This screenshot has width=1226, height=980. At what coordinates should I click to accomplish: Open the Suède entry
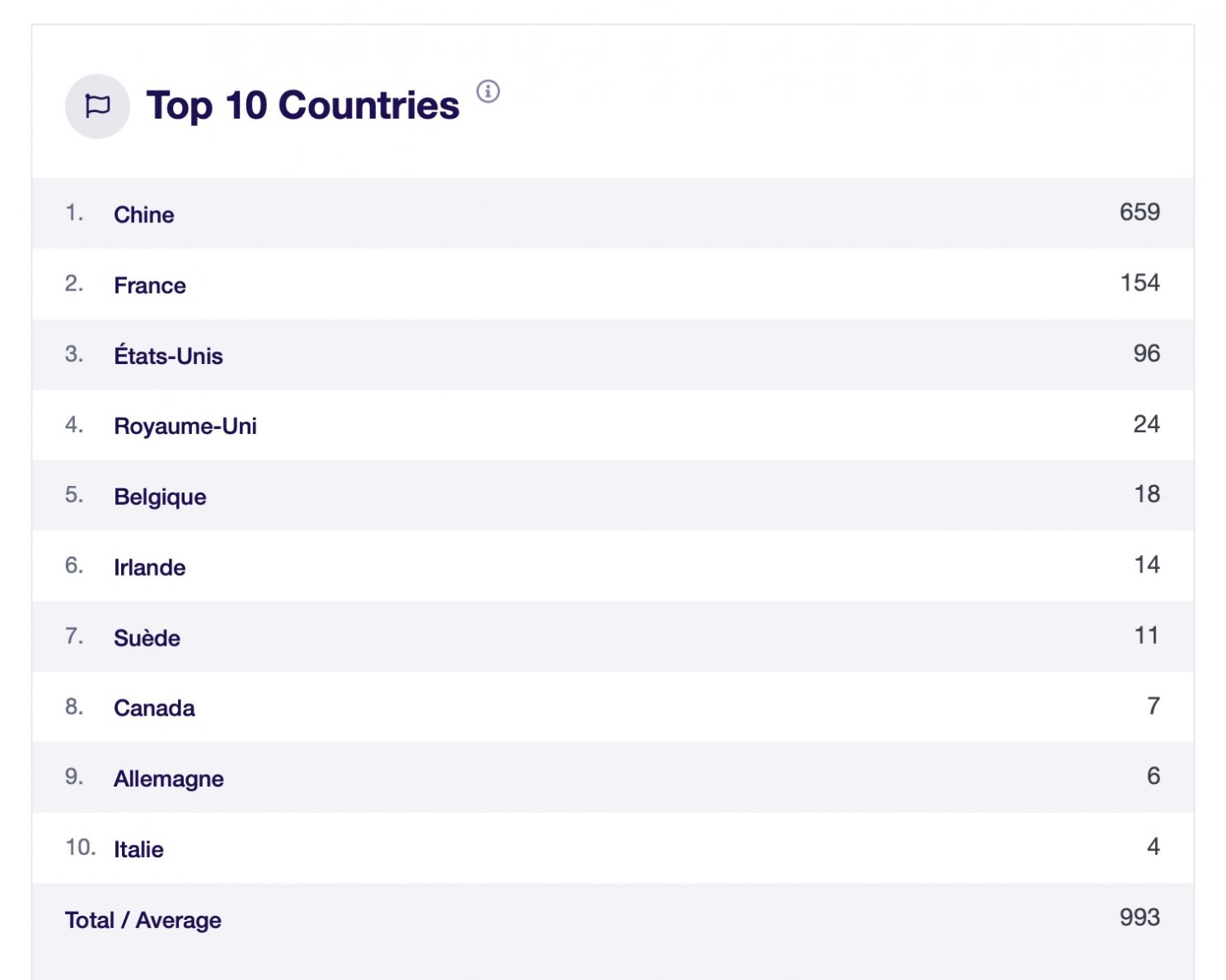pyautogui.click(x=147, y=637)
